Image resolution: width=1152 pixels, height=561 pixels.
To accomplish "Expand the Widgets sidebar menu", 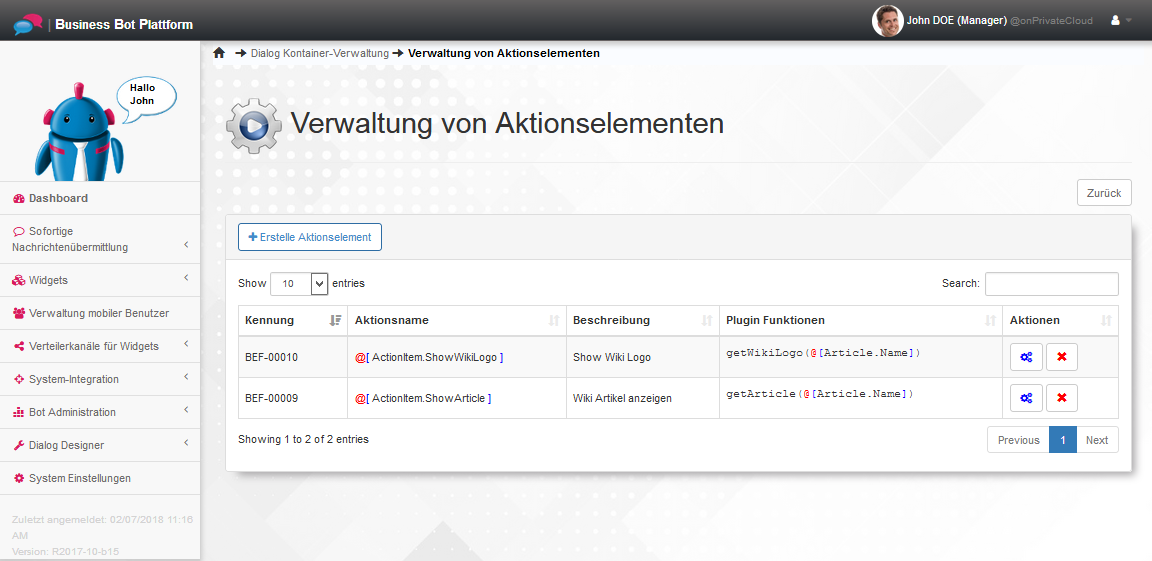I will pos(100,280).
